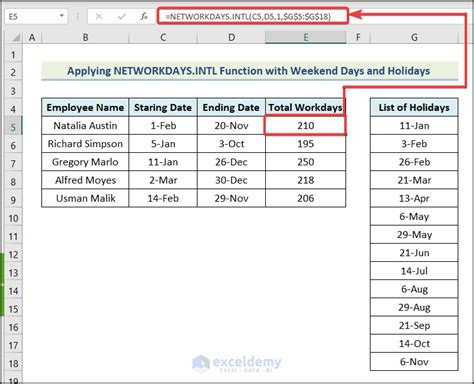Select holiday cell '21-Jun'
Image resolution: width=474 pixels, height=384 pixels.
coord(414,253)
